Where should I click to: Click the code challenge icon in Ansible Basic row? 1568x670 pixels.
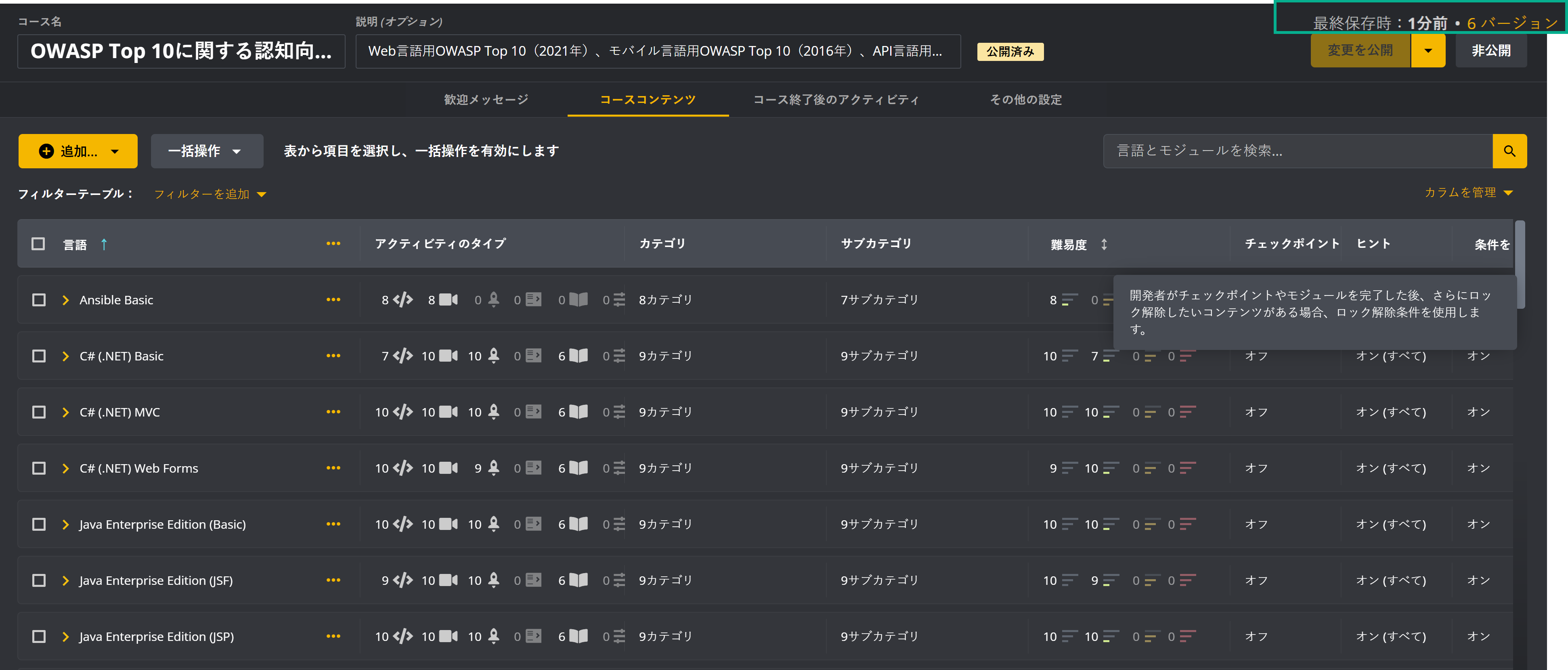(x=403, y=299)
